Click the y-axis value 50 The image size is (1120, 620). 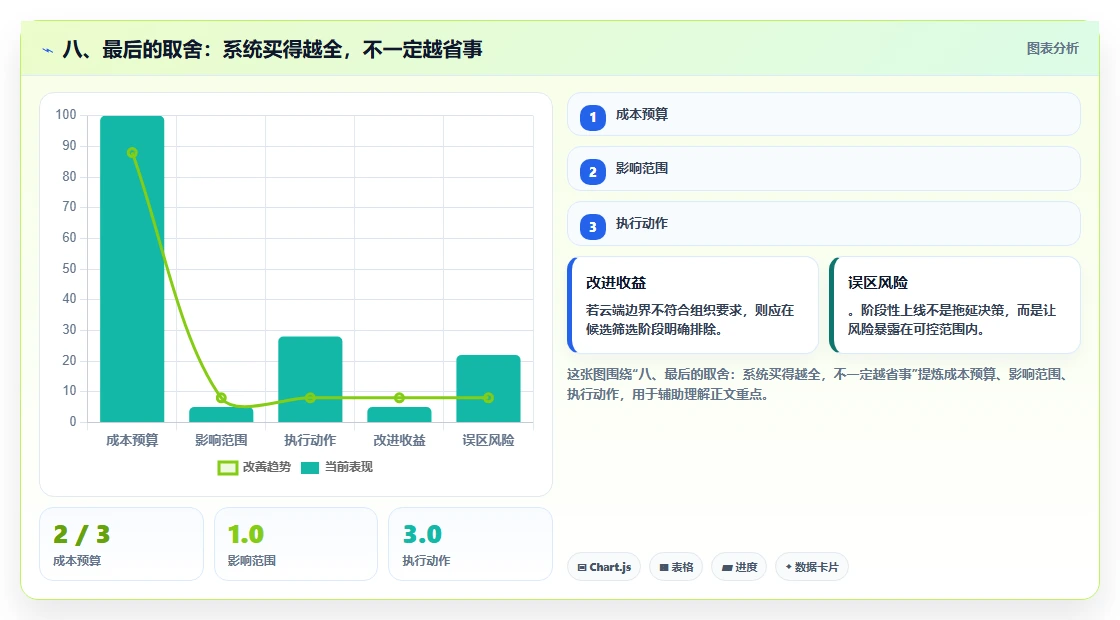[x=69, y=269]
